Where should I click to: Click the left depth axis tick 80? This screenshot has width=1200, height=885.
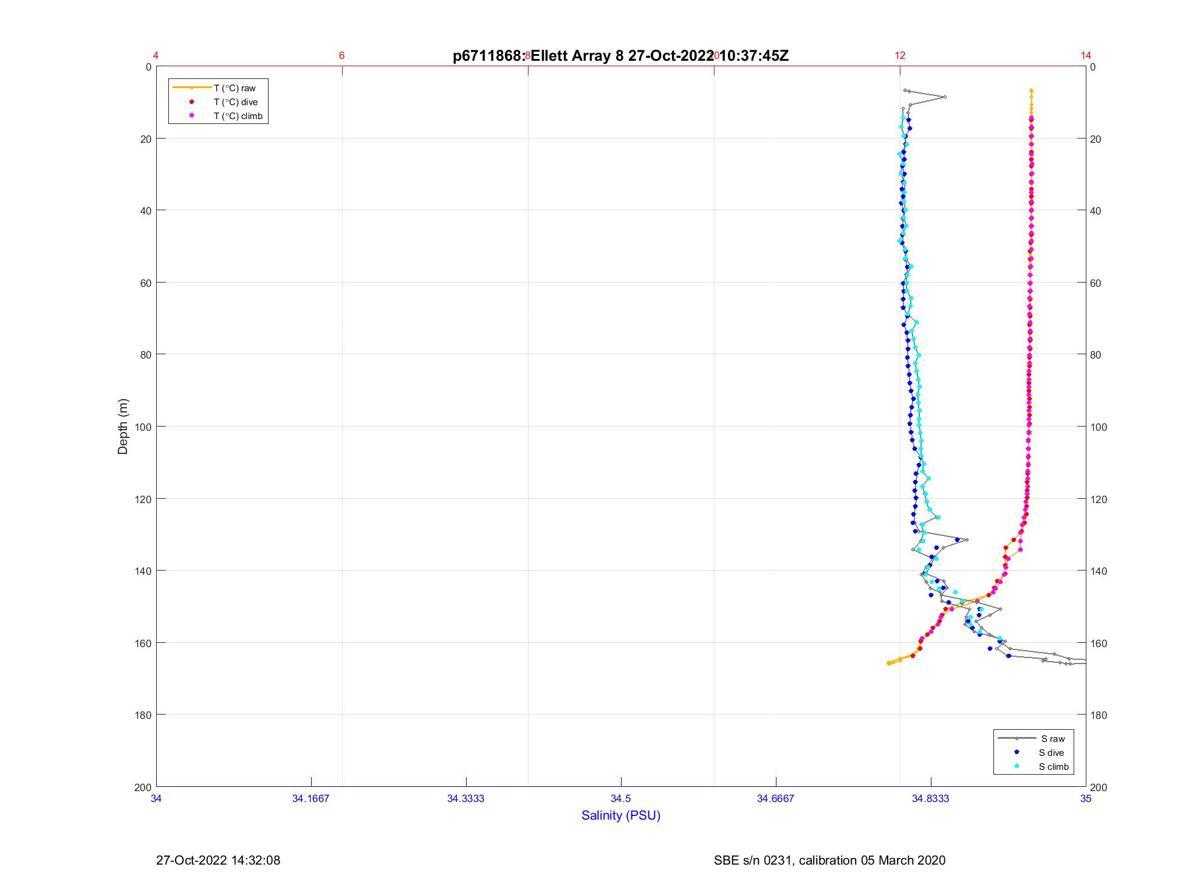point(147,355)
